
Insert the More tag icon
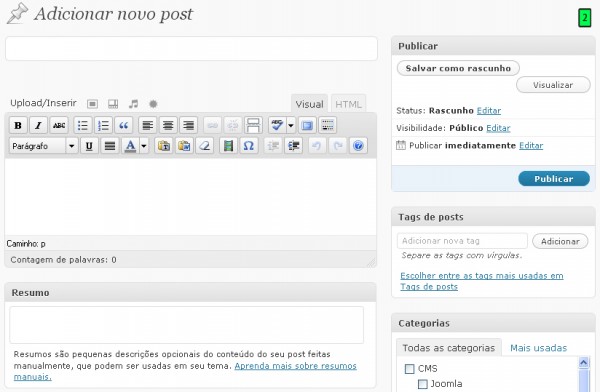click(x=253, y=125)
